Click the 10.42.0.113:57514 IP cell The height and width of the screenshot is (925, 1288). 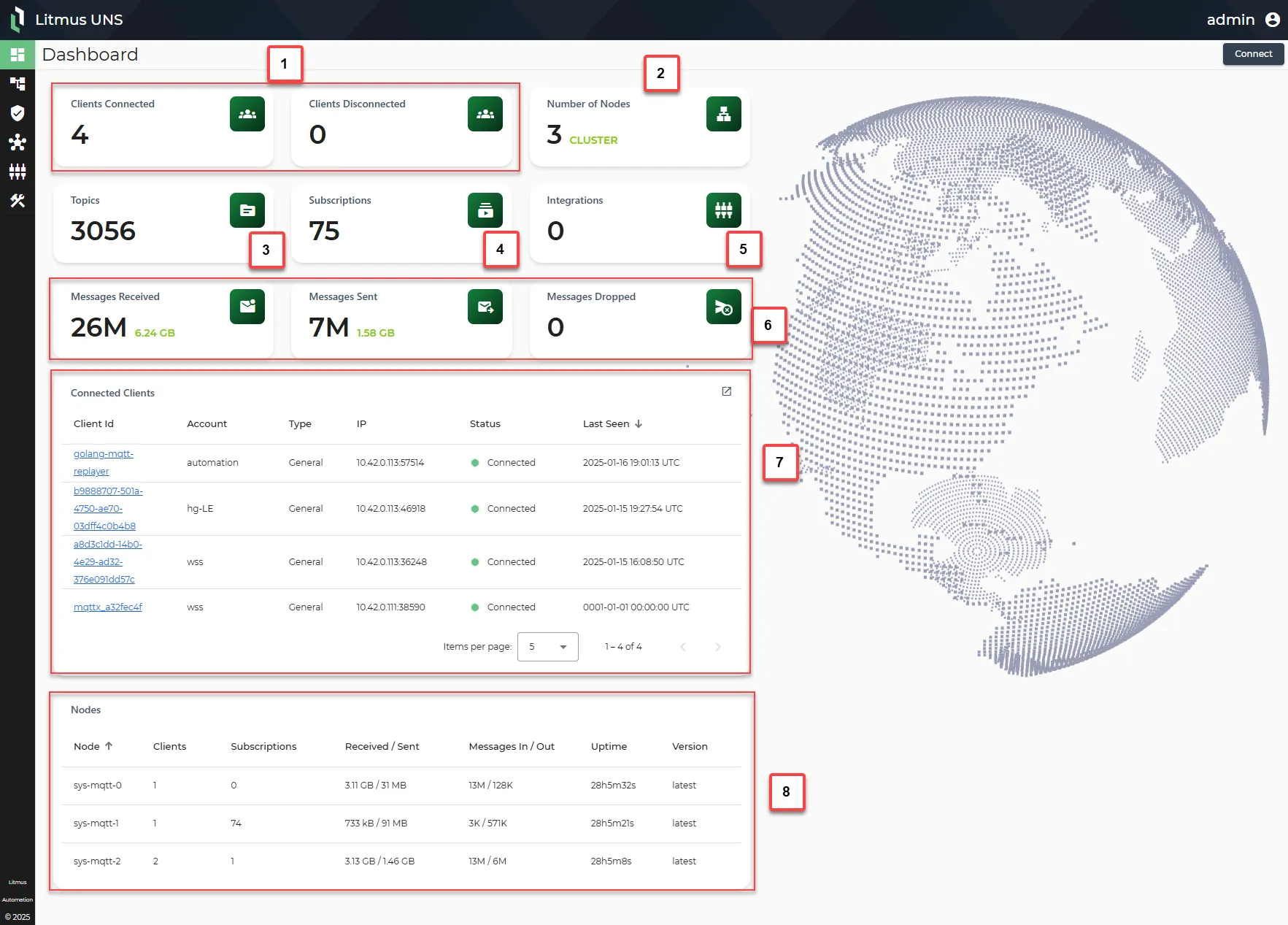[390, 463]
